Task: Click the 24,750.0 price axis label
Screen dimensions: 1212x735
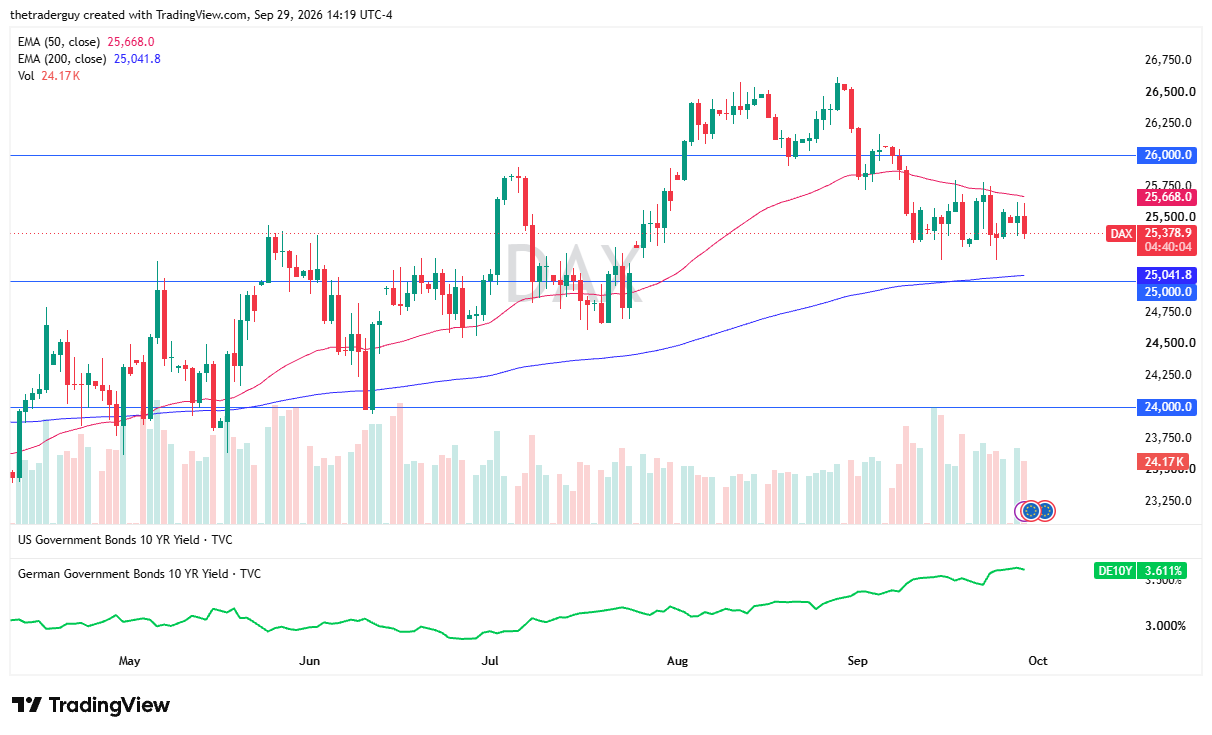Action: click(1168, 312)
